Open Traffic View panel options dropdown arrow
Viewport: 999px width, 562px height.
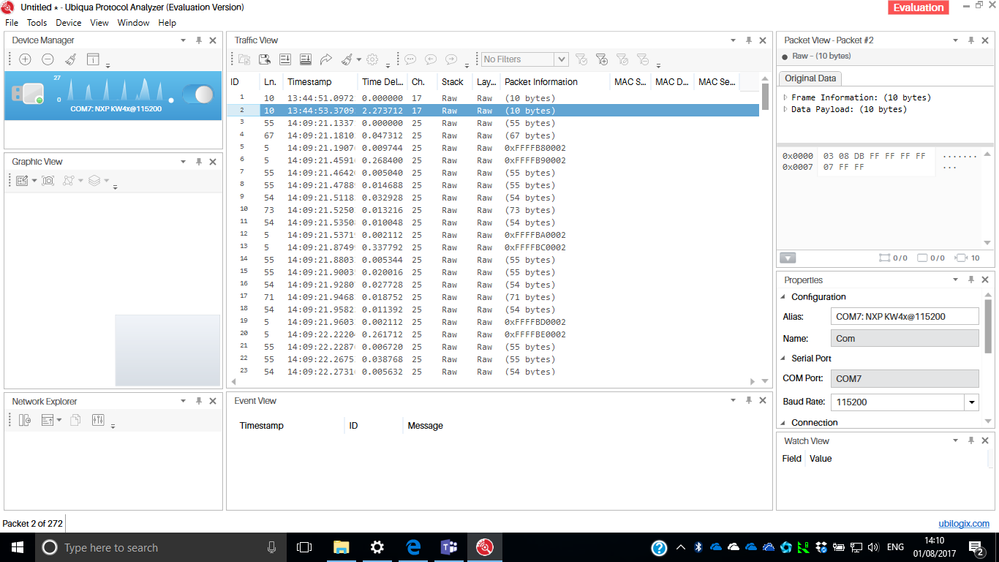[733, 40]
